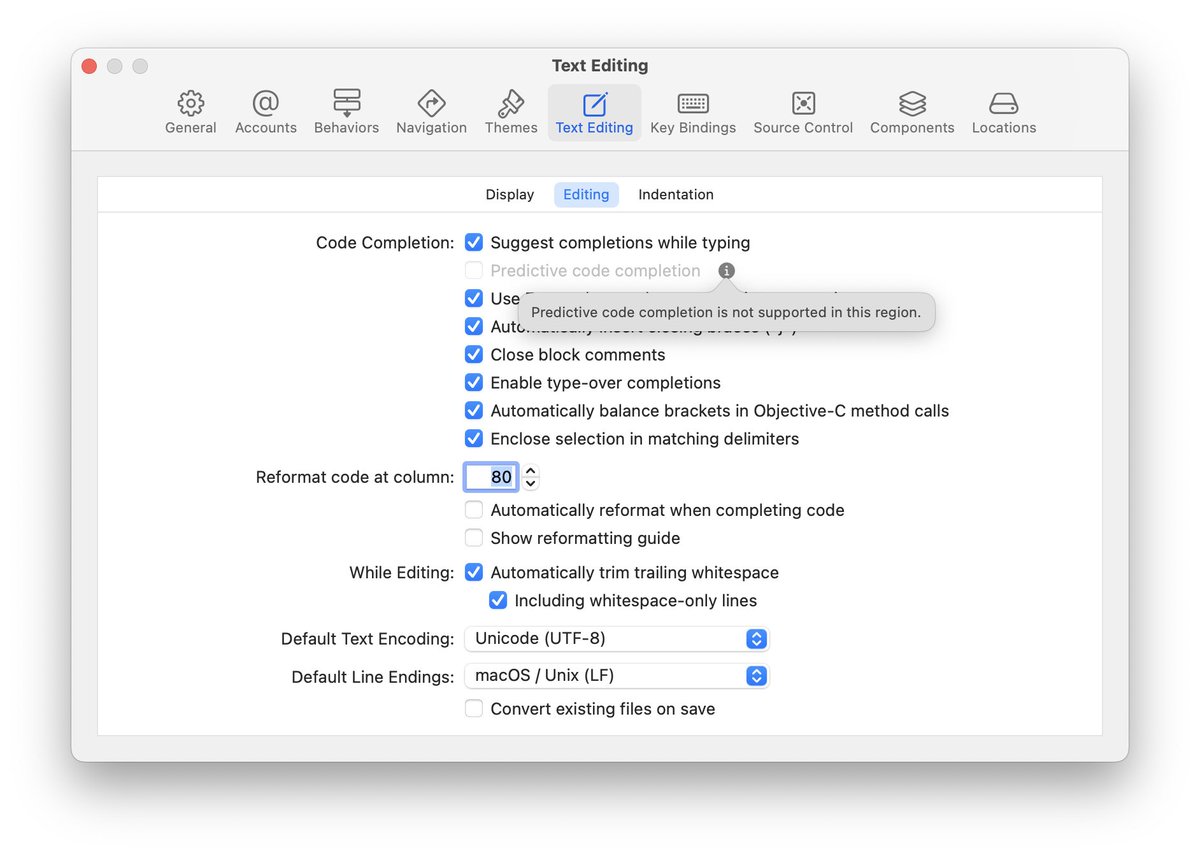Select the Locations preferences icon
1200x856 pixels.
1003,110
